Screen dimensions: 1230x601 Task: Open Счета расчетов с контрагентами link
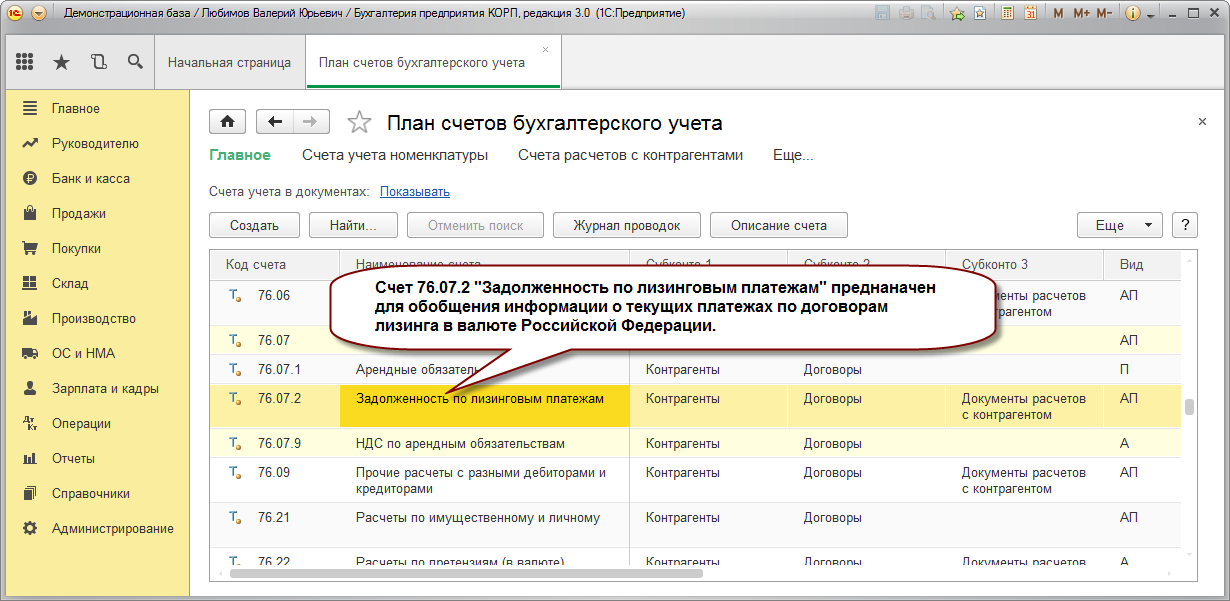pyautogui.click(x=631, y=155)
